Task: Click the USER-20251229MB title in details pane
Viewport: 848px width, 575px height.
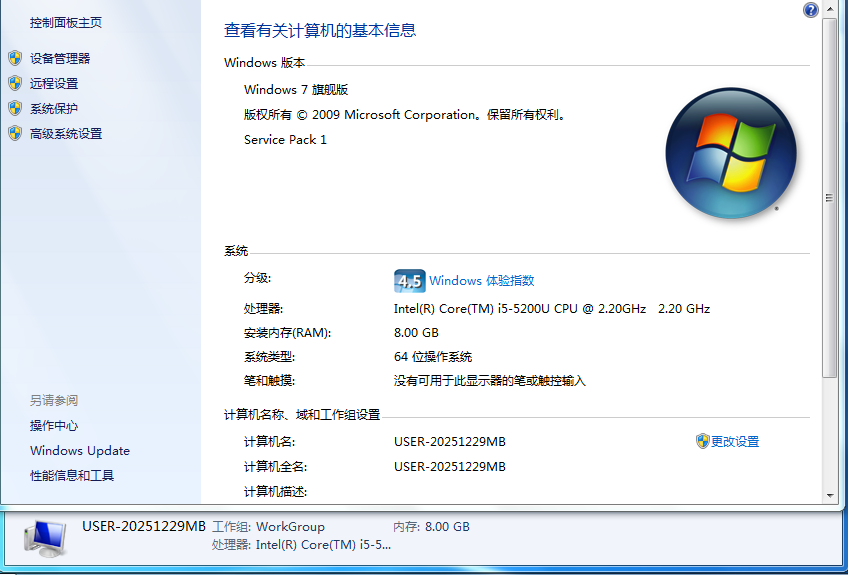Action: [144, 526]
